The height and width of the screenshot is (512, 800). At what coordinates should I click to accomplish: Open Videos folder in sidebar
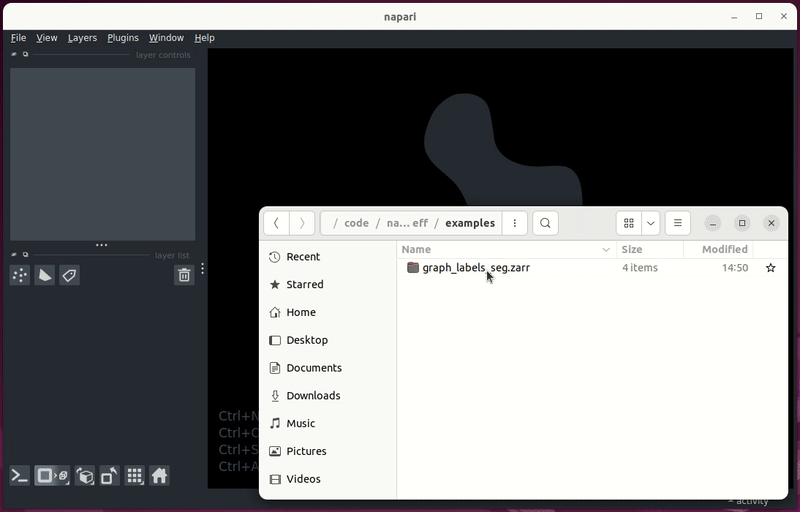tap(328, 479)
